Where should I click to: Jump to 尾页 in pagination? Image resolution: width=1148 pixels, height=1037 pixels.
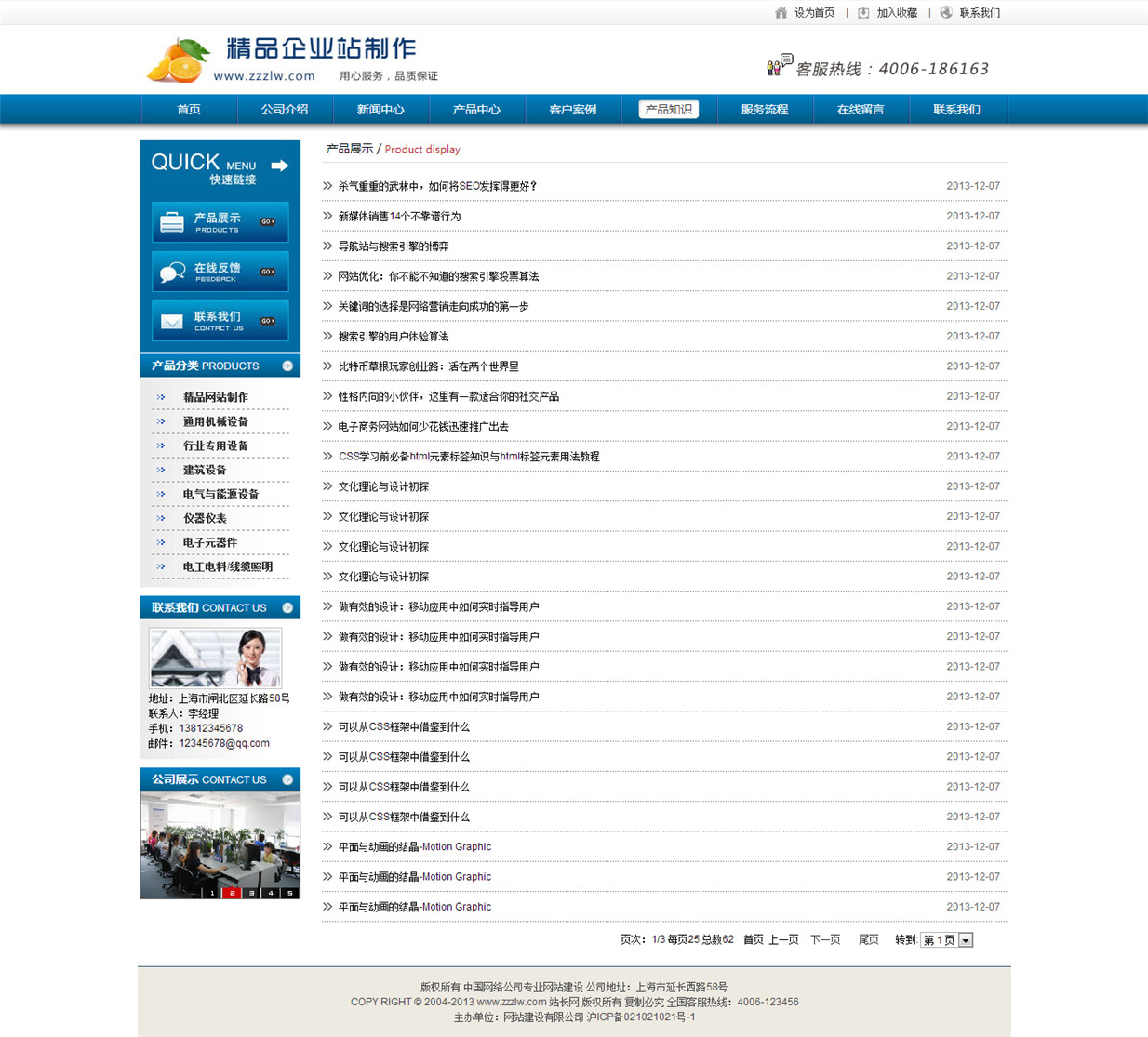868,940
